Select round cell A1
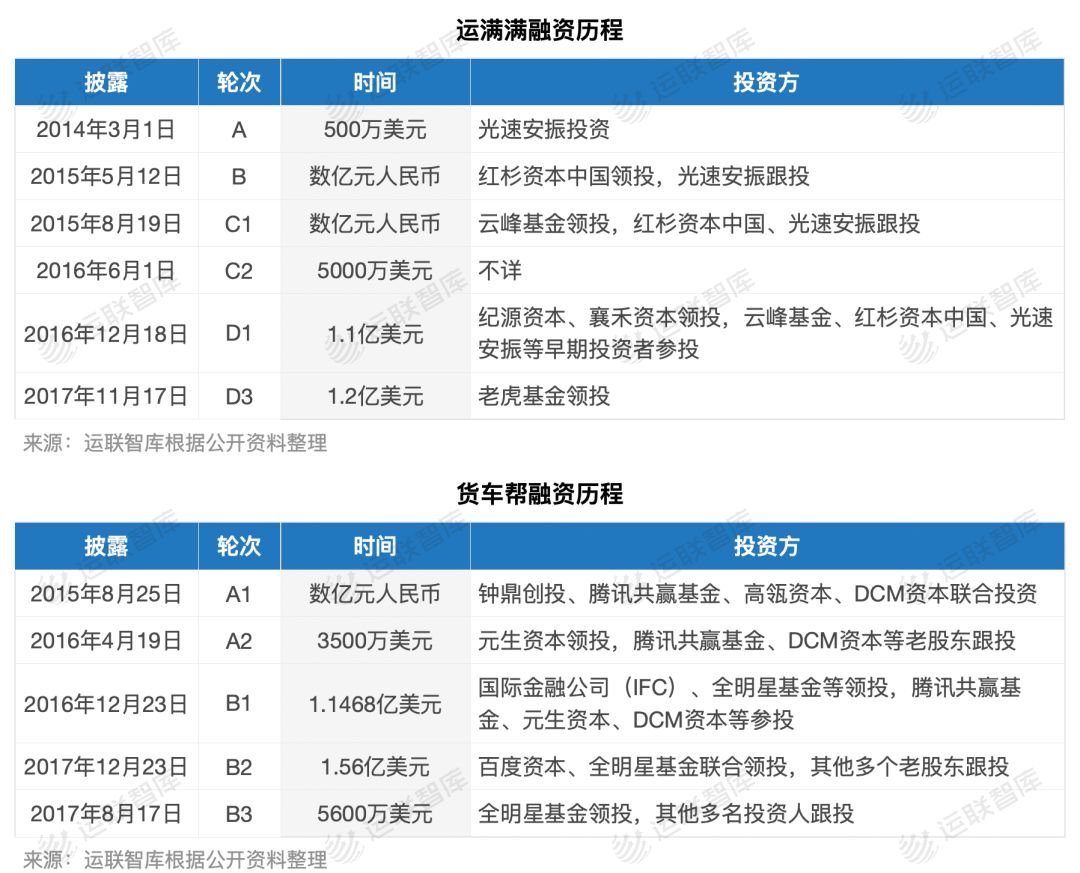The image size is (1080, 873). (x=239, y=594)
